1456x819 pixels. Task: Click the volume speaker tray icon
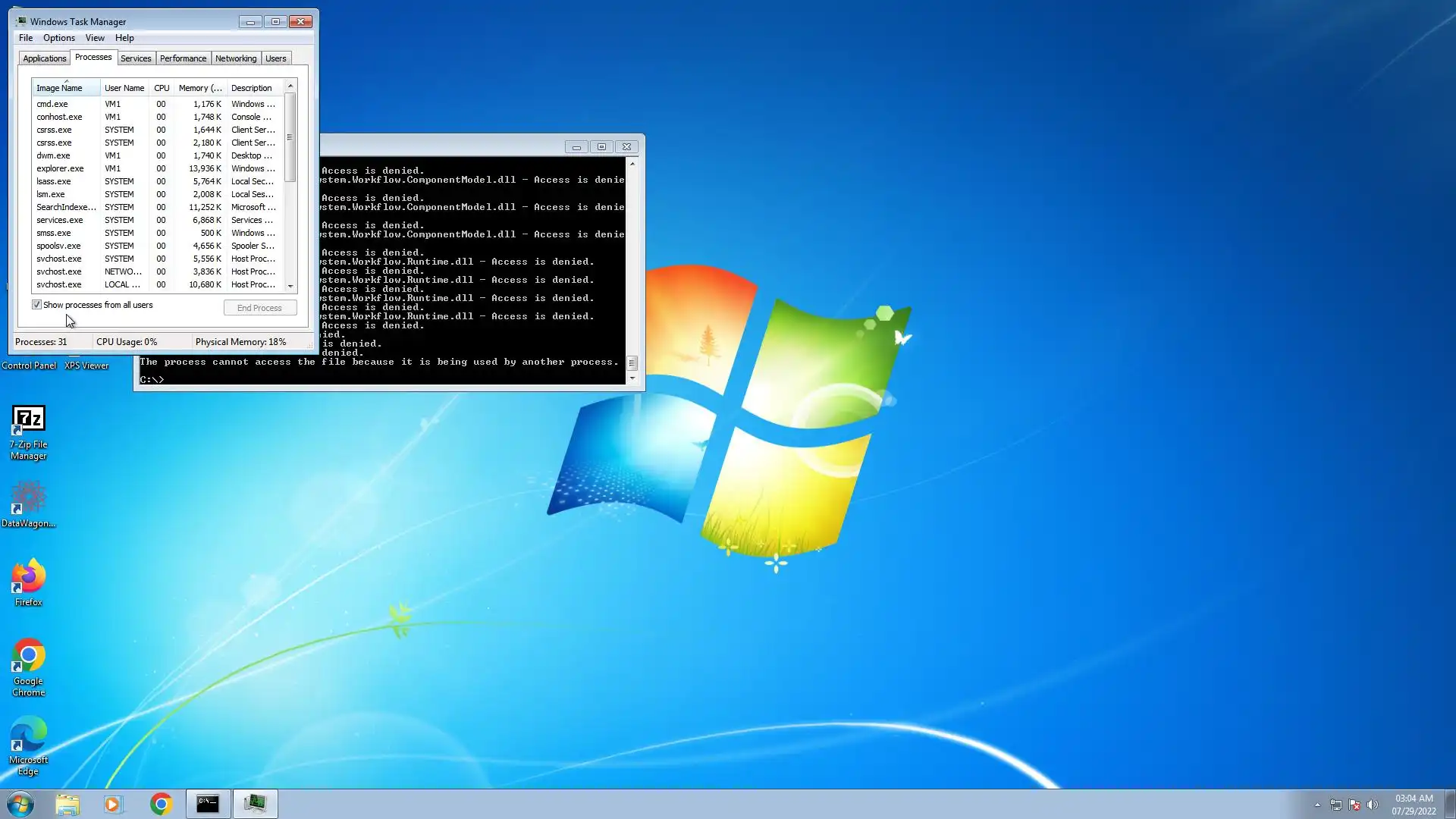[x=1373, y=805]
